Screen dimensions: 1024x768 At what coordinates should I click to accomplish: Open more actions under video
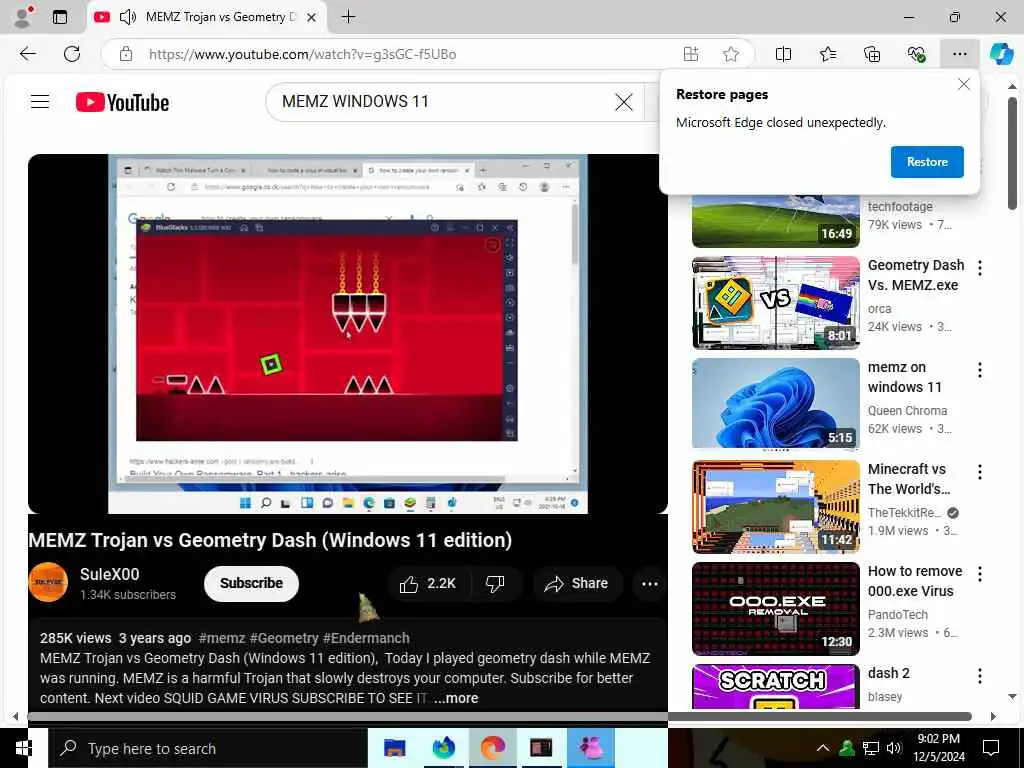650,584
